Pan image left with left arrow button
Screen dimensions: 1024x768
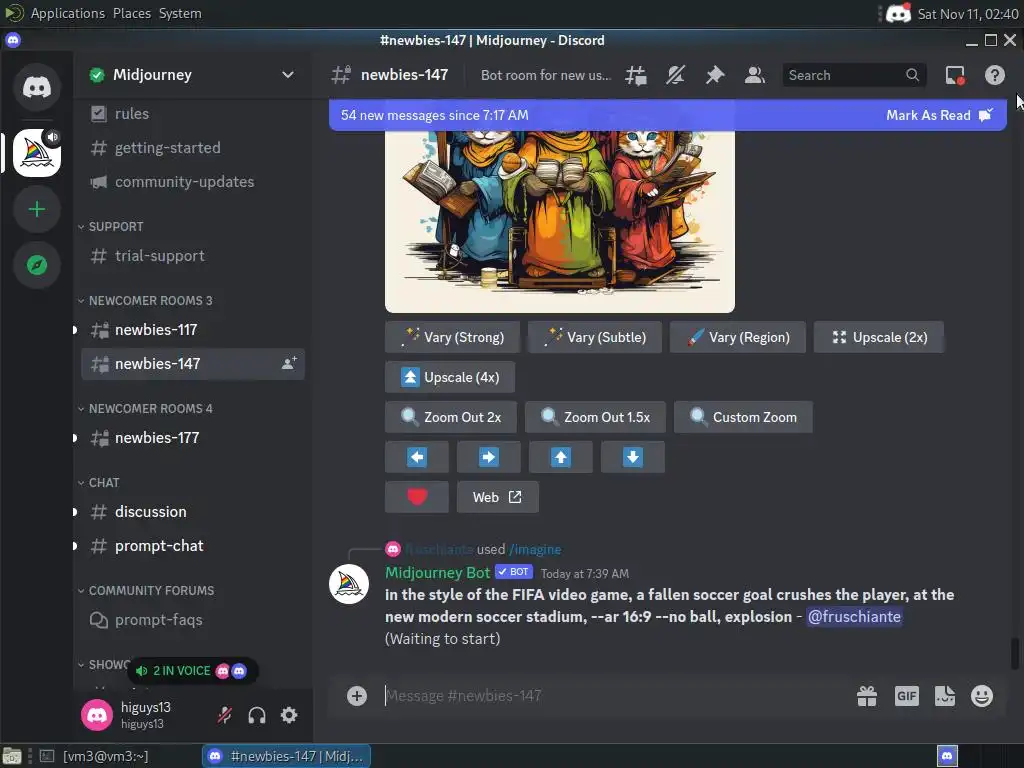[417, 457]
